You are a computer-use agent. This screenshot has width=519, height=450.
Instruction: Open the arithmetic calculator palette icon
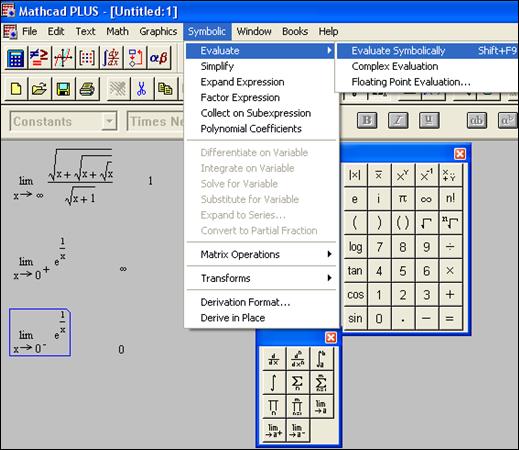point(15,58)
